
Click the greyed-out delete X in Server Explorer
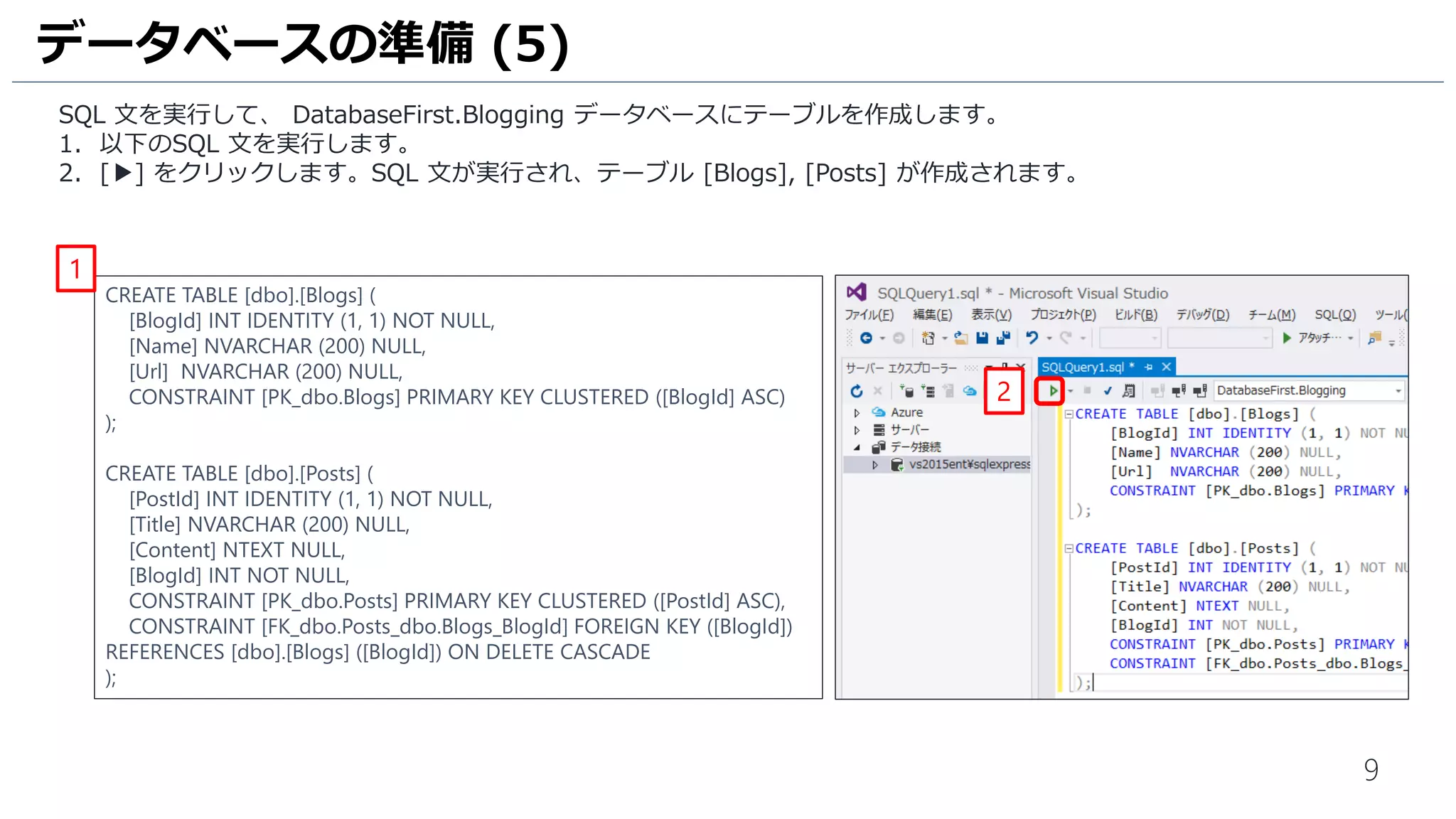[x=877, y=390]
